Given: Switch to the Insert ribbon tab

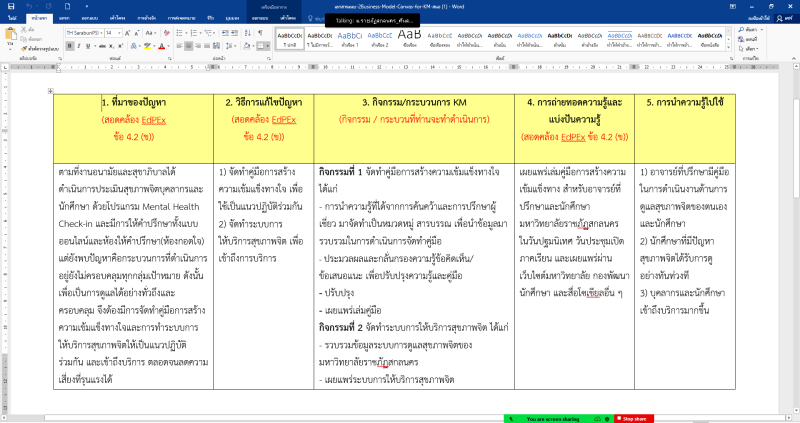Looking at the screenshot, I should pos(64,17).
